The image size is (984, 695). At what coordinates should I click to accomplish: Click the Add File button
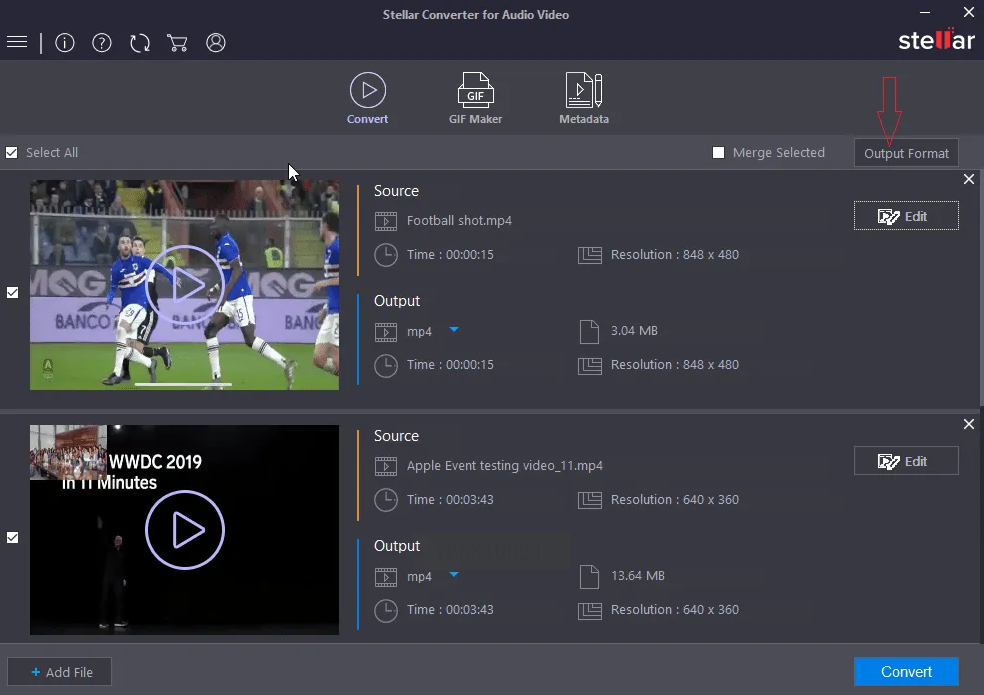pos(59,672)
